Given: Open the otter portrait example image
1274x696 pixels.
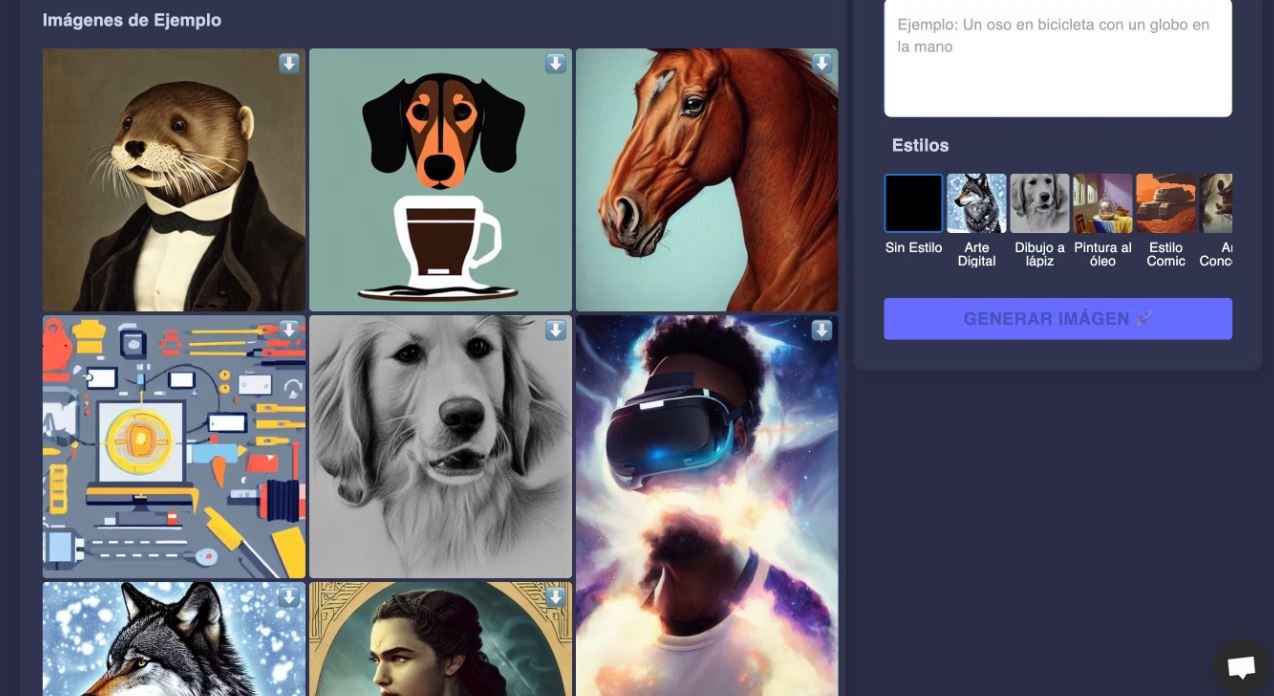Looking at the screenshot, I should [173, 180].
